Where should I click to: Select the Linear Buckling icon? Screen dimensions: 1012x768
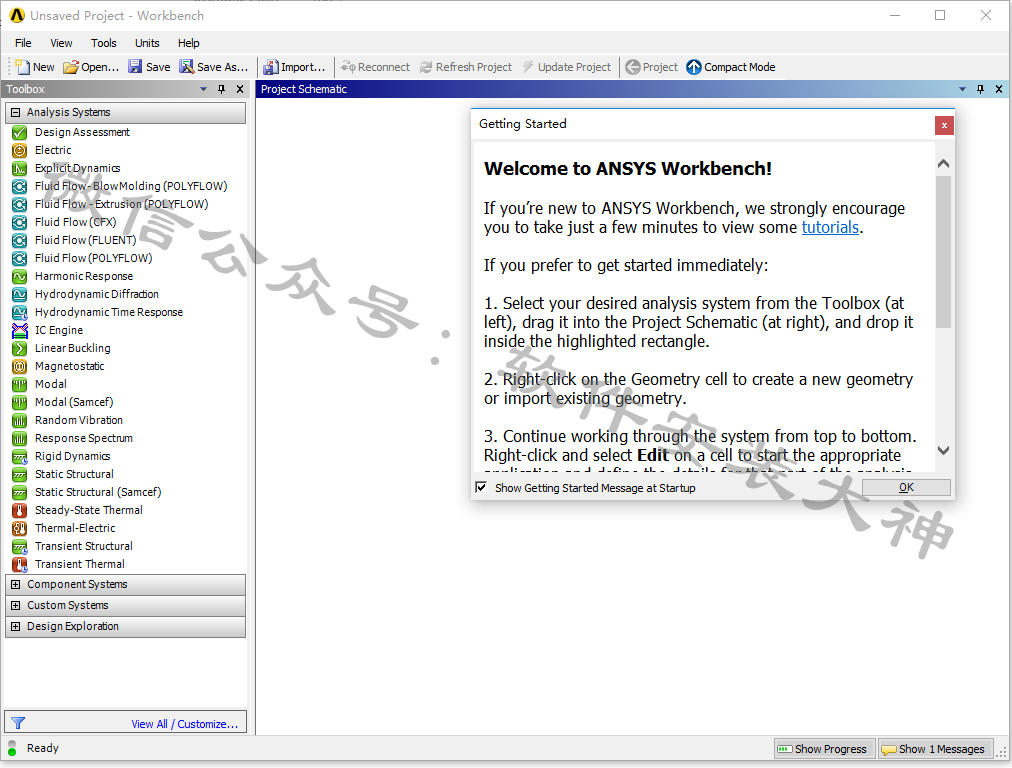pyautogui.click(x=19, y=349)
